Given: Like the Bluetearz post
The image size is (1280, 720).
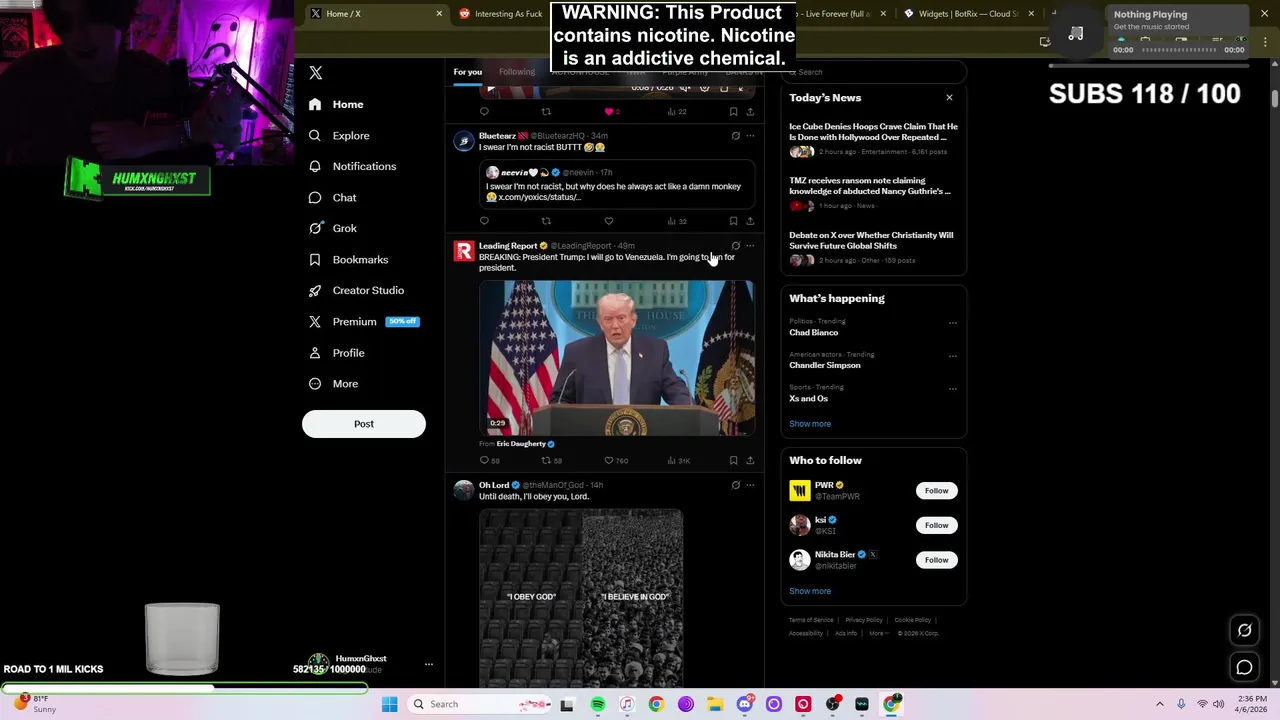Looking at the screenshot, I should point(608,221).
